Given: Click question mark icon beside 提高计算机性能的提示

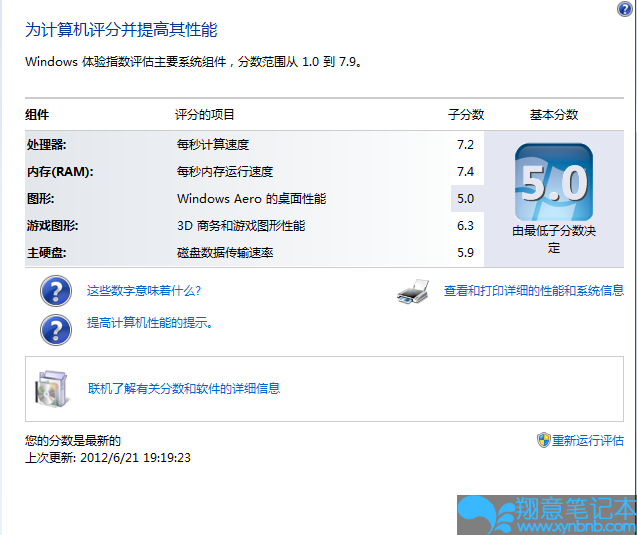Looking at the screenshot, I should point(56,330).
